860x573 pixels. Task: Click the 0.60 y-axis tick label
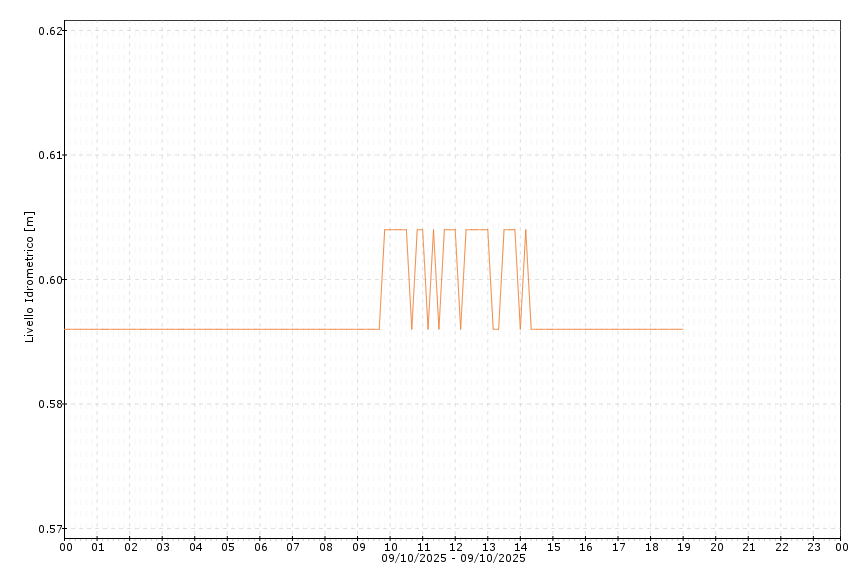click(50, 280)
